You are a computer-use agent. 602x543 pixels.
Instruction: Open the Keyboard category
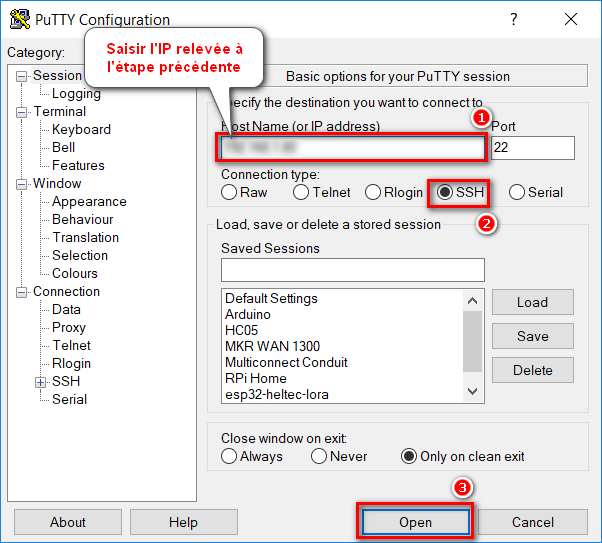point(81,129)
